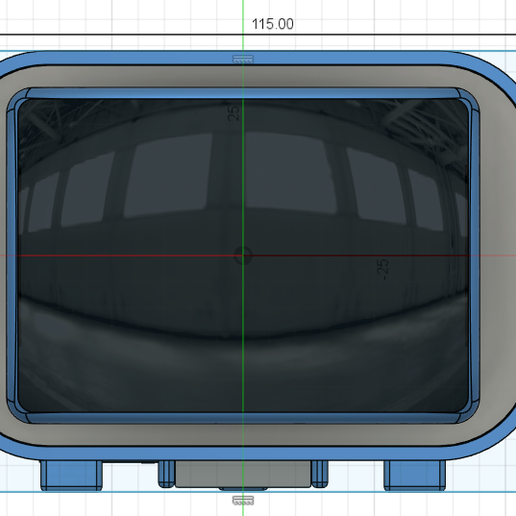This screenshot has height=516, width=516.
Task: Select the small blue clip right of gray block
Action: [x=319, y=474]
